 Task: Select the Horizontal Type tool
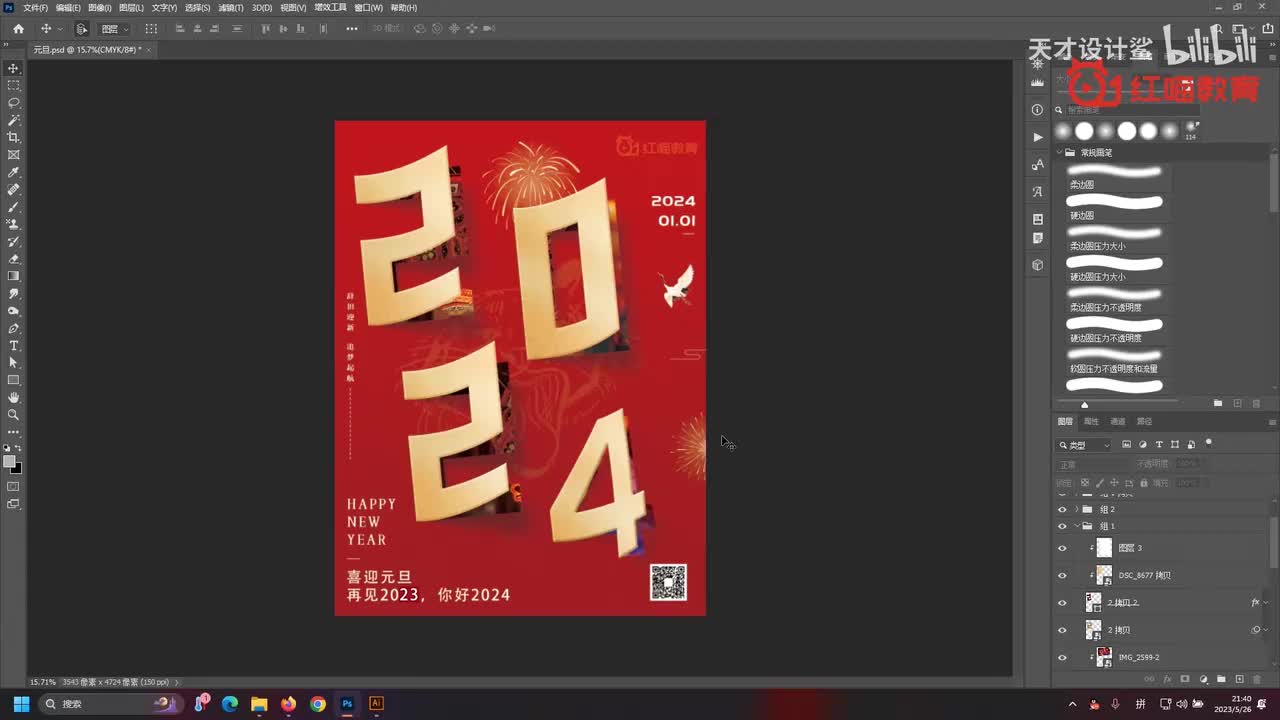[14, 346]
